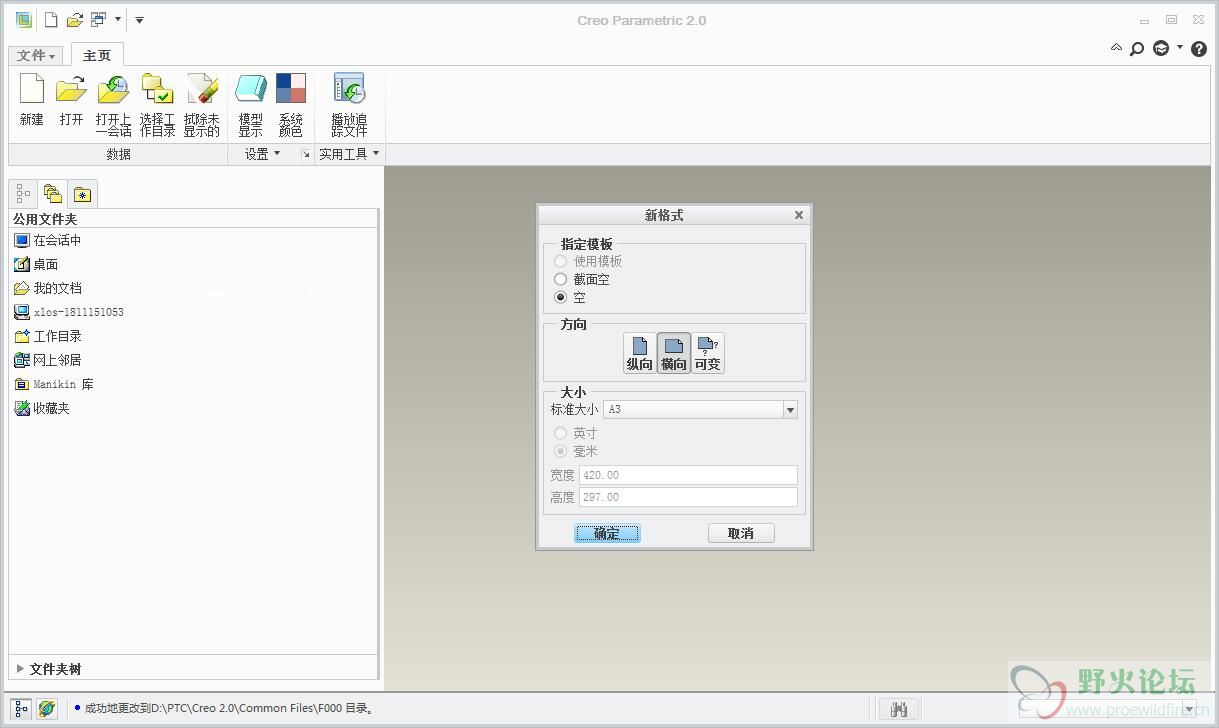Click the quick-access New file icon
Screen dimensions: 1219x728
(51, 19)
